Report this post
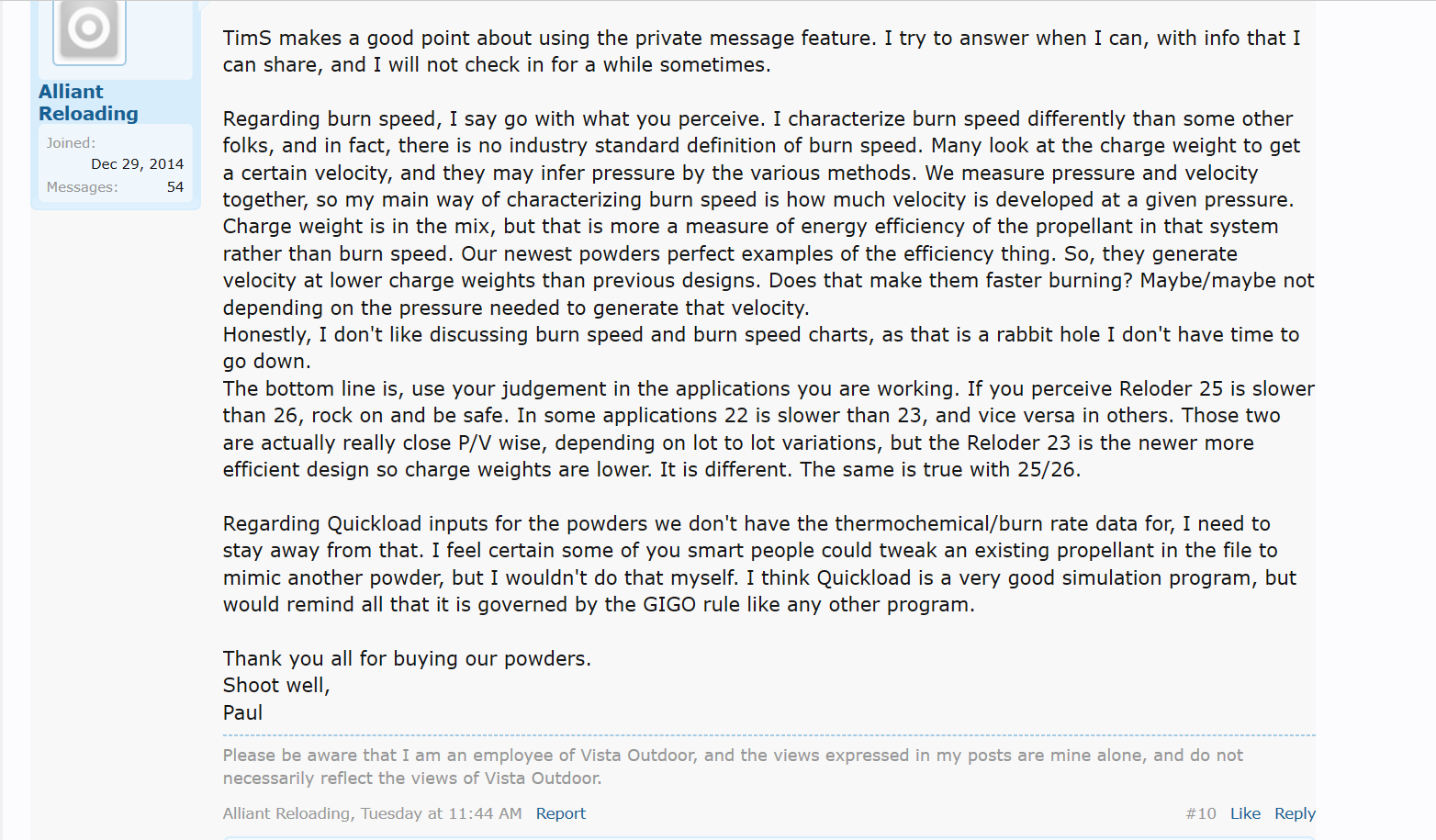This screenshot has height=840, width=1436. point(560,813)
